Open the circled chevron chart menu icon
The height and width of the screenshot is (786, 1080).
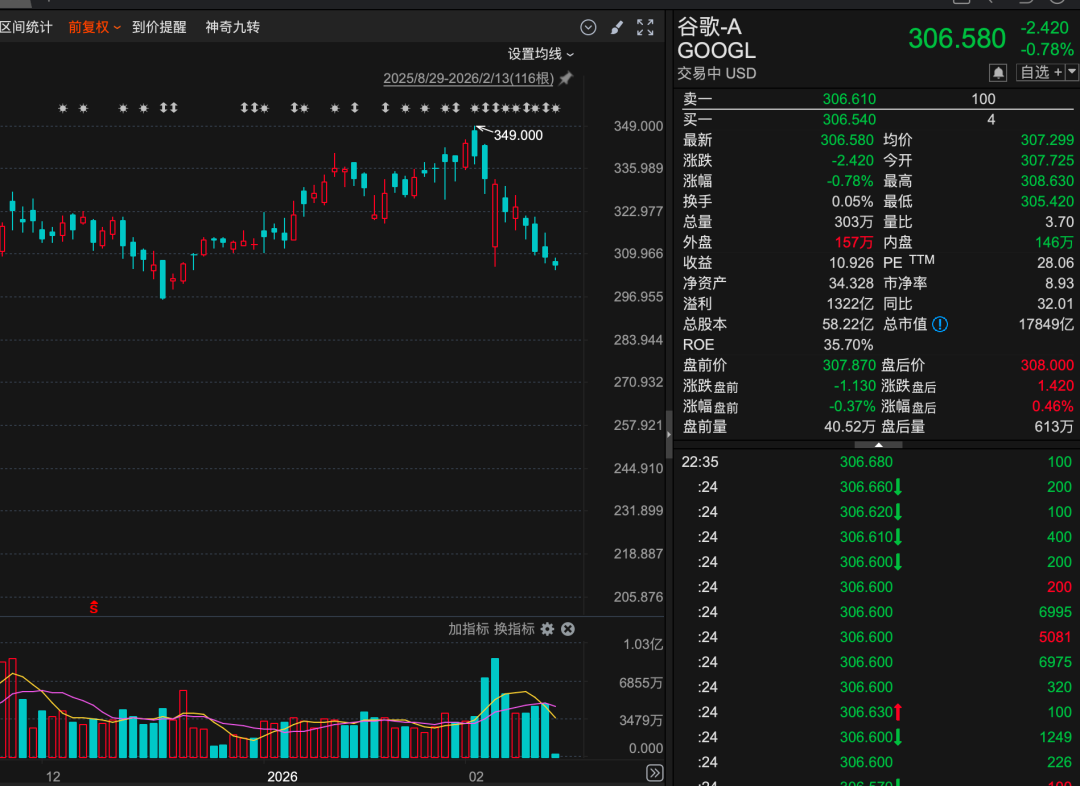[x=588, y=28]
